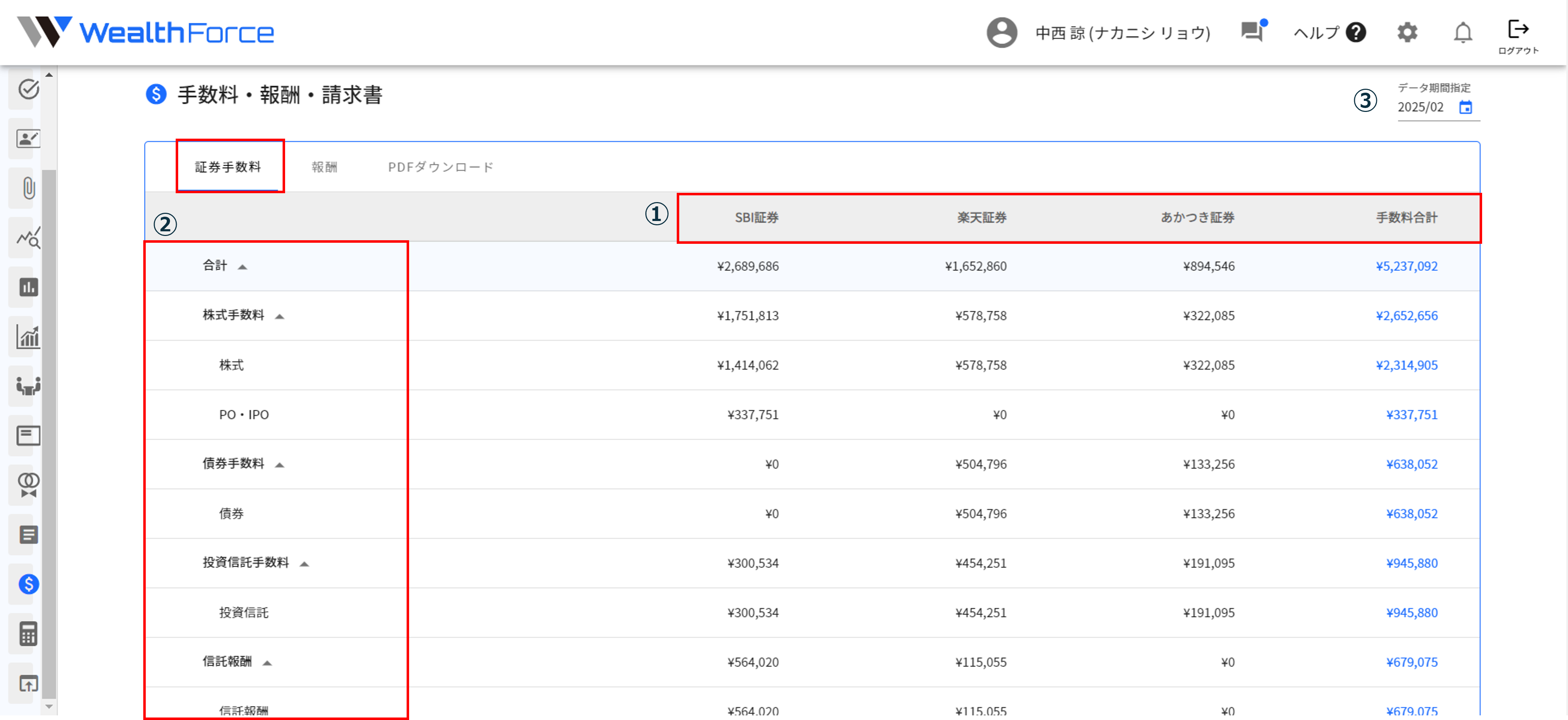Image resolution: width=1568 pixels, height=720 pixels.
Task: Click the 合計 total ¥5,237,092 link
Action: 1406,266
